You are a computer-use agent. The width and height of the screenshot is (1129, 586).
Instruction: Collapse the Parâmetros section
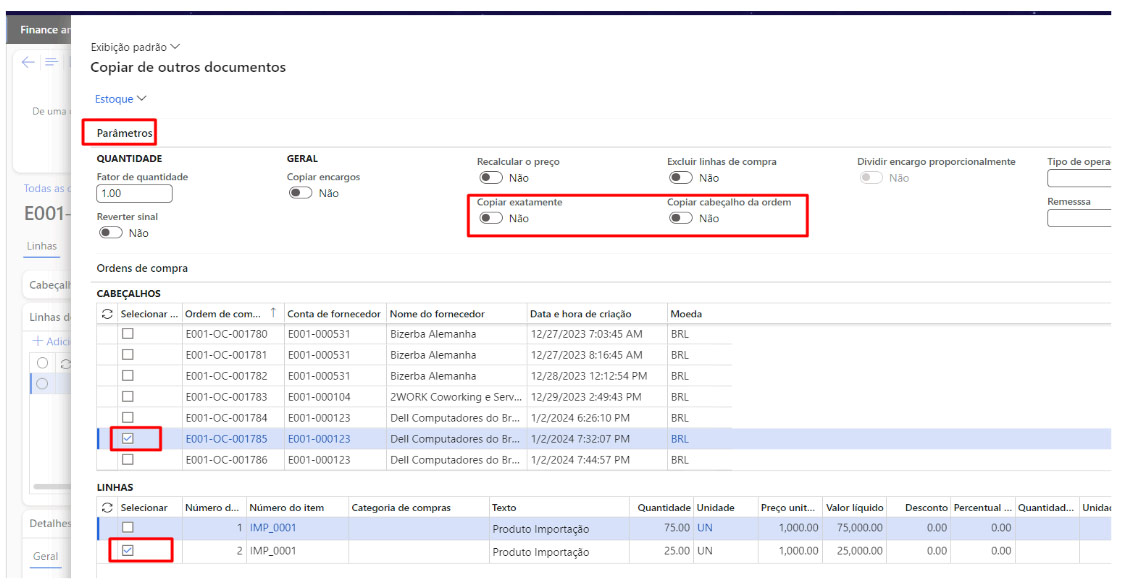click(x=125, y=133)
